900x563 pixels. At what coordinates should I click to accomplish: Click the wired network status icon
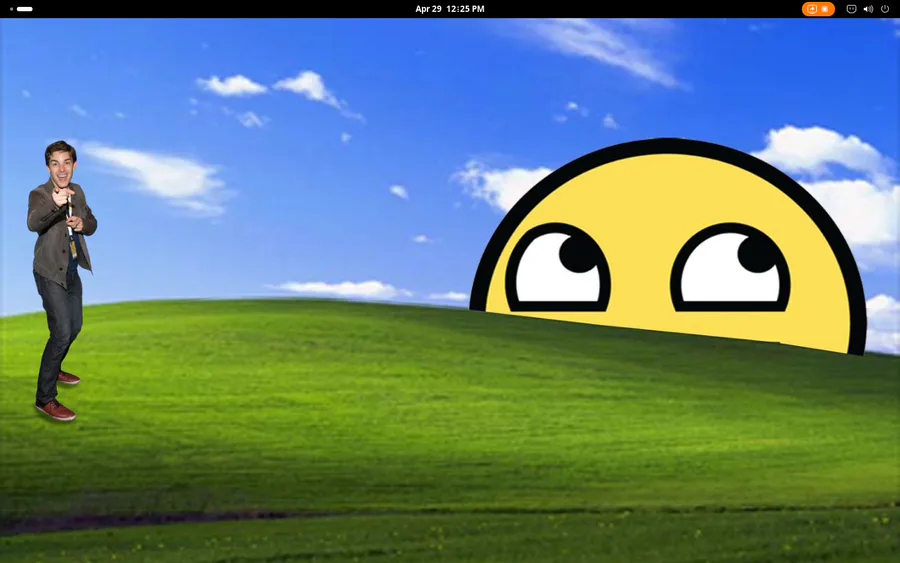coord(851,9)
